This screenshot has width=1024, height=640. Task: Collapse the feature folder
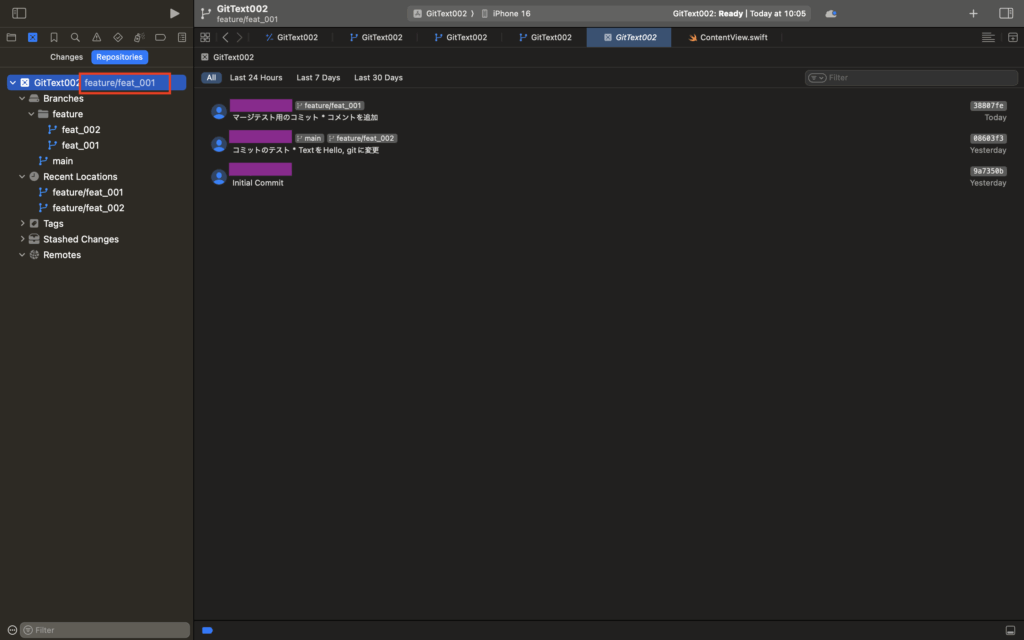pos(31,114)
